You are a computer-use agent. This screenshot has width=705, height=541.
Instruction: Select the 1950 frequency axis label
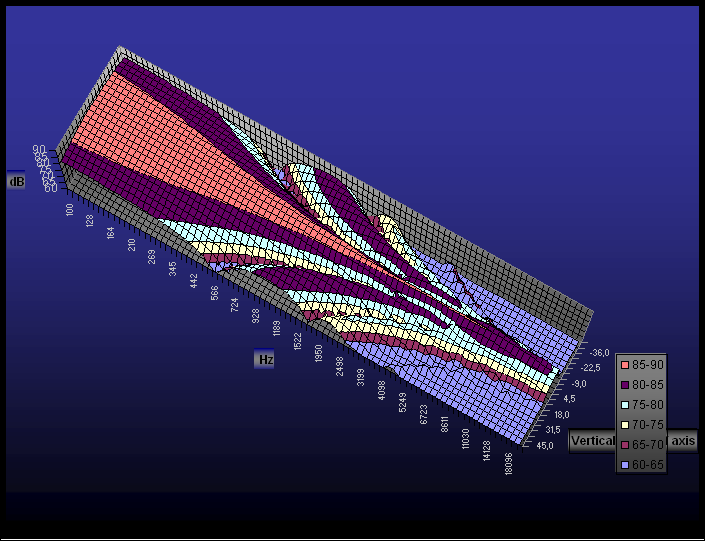pyautogui.click(x=318, y=353)
